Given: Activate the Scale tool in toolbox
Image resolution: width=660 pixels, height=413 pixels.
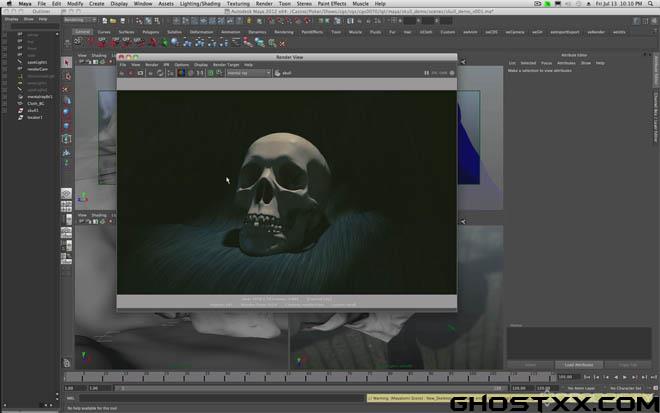Looking at the screenshot, I should point(67,125).
